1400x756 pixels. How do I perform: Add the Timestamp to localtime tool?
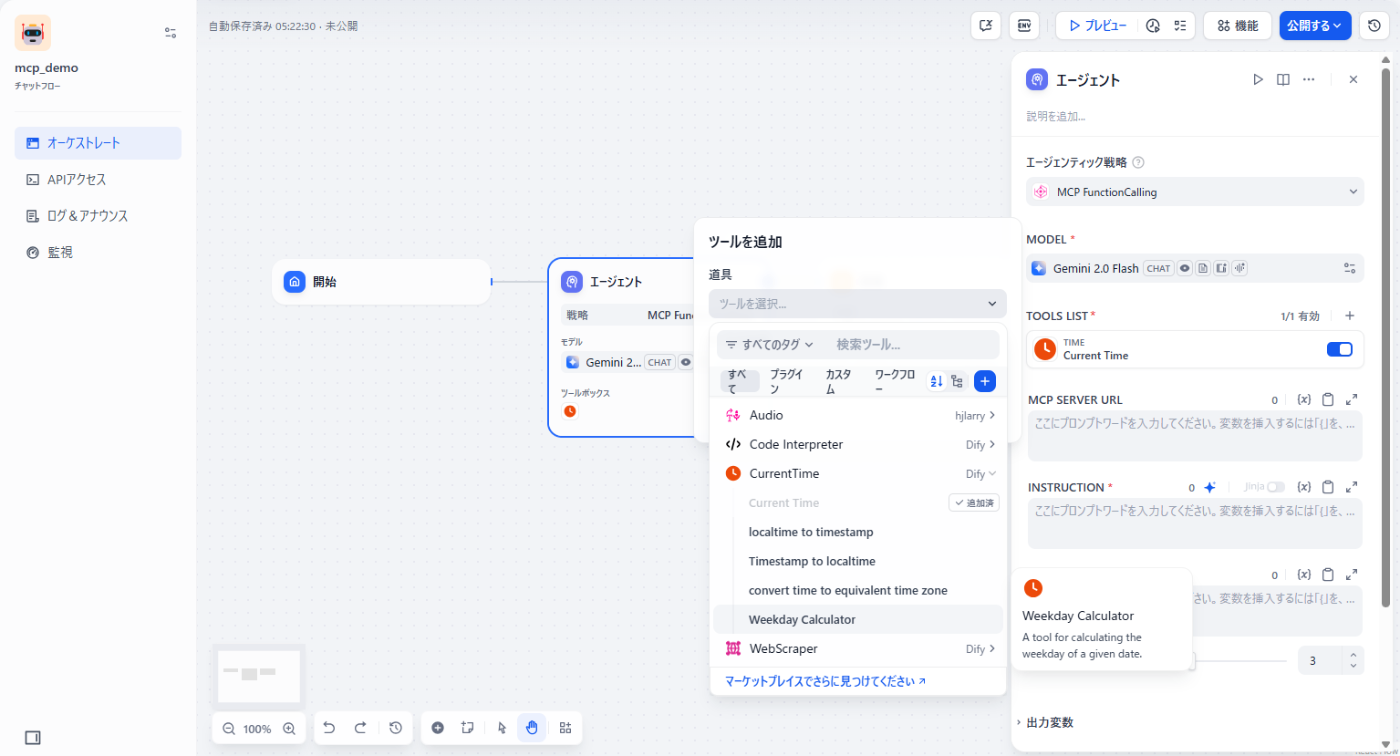coord(858,561)
